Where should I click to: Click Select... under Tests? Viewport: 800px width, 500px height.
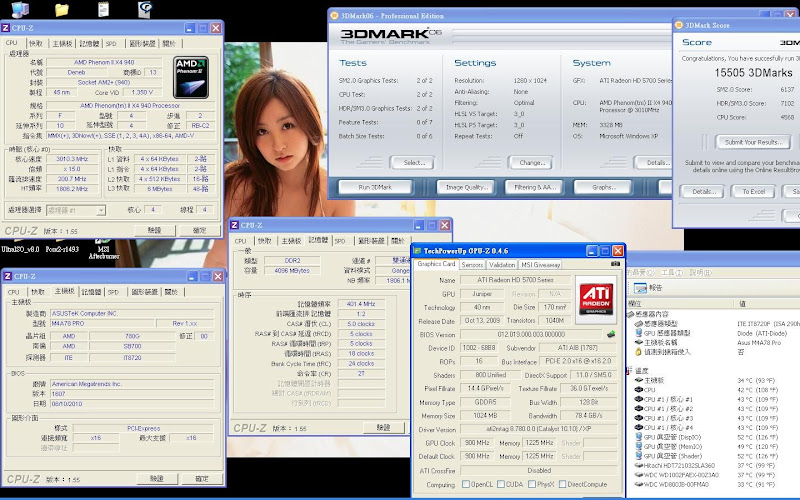(413, 163)
